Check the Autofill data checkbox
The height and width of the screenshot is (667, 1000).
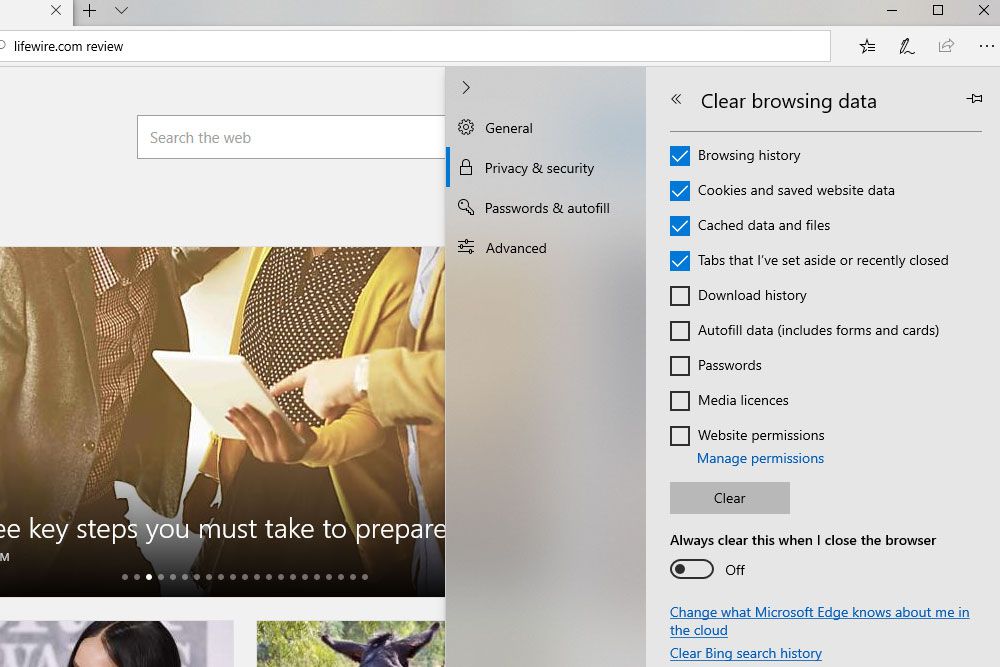click(x=680, y=331)
